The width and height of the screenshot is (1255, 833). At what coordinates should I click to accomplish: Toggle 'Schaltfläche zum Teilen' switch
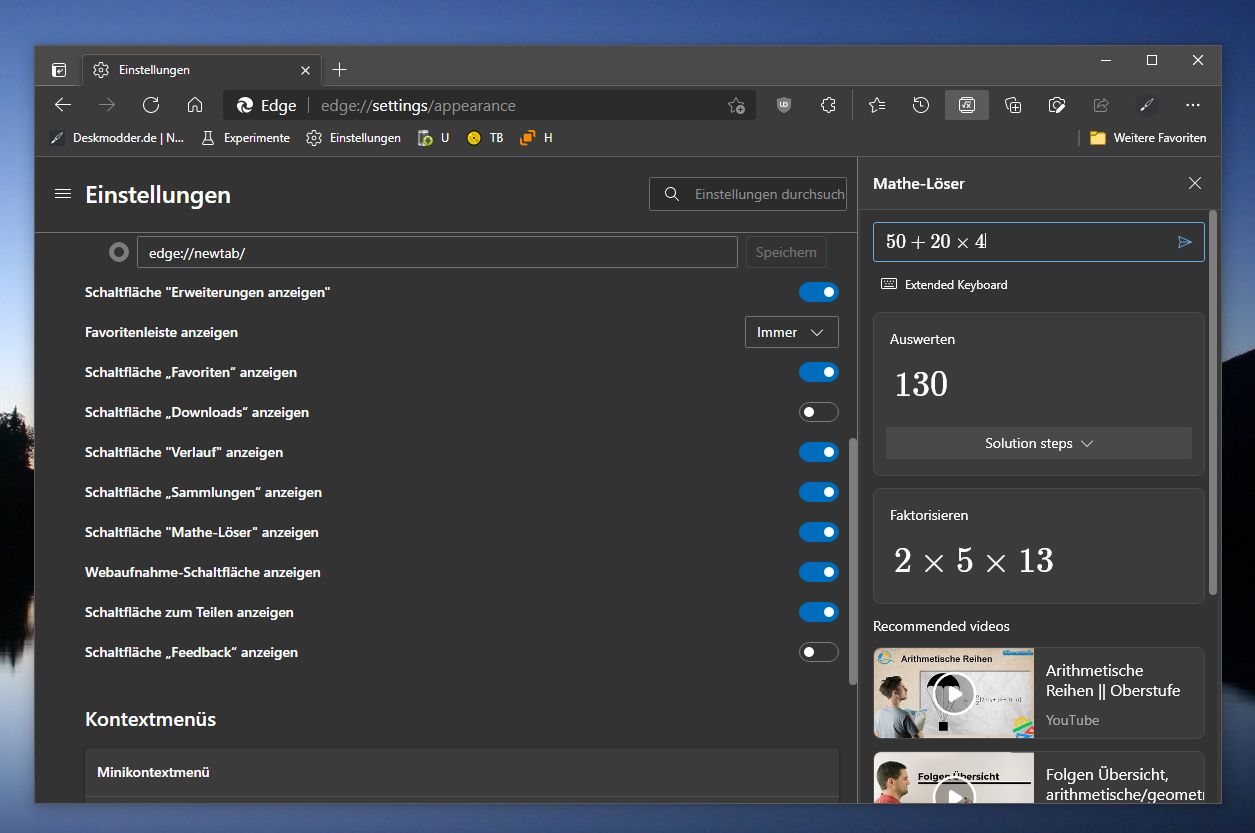pyautogui.click(x=818, y=612)
